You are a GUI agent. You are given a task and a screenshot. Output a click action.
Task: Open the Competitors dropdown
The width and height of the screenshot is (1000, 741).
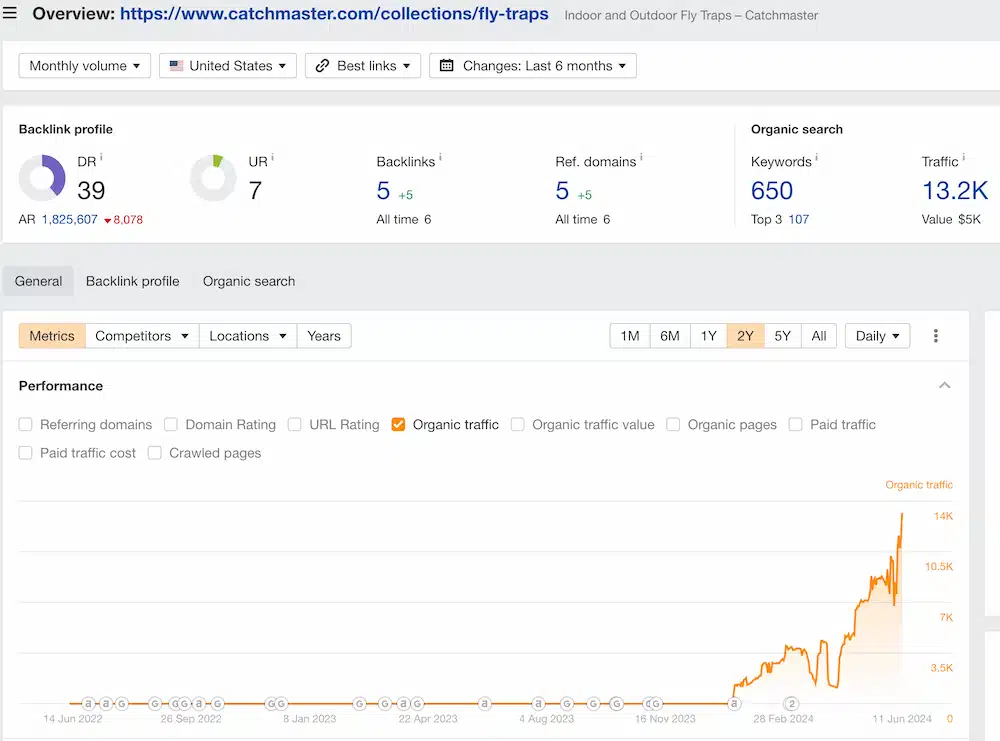click(141, 336)
